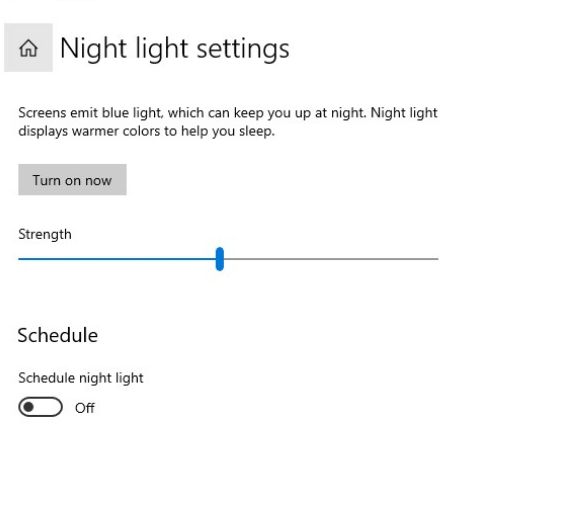Click the Strength label above the slider
The height and width of the screenshot is (512, 567).
[x=45, y=234]
